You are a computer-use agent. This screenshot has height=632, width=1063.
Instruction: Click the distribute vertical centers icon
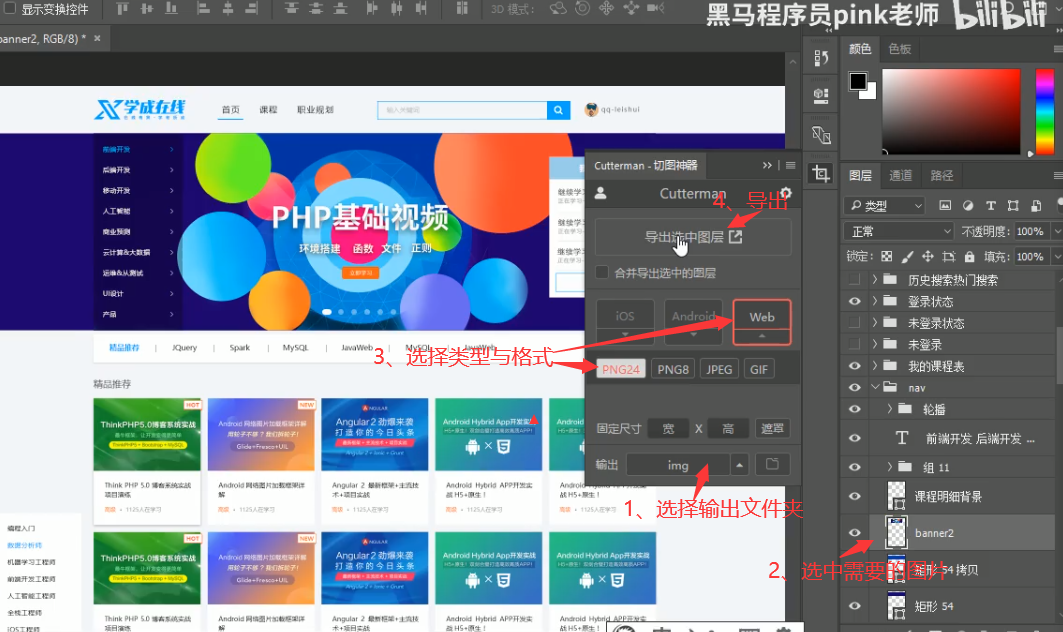click(315, 9)
